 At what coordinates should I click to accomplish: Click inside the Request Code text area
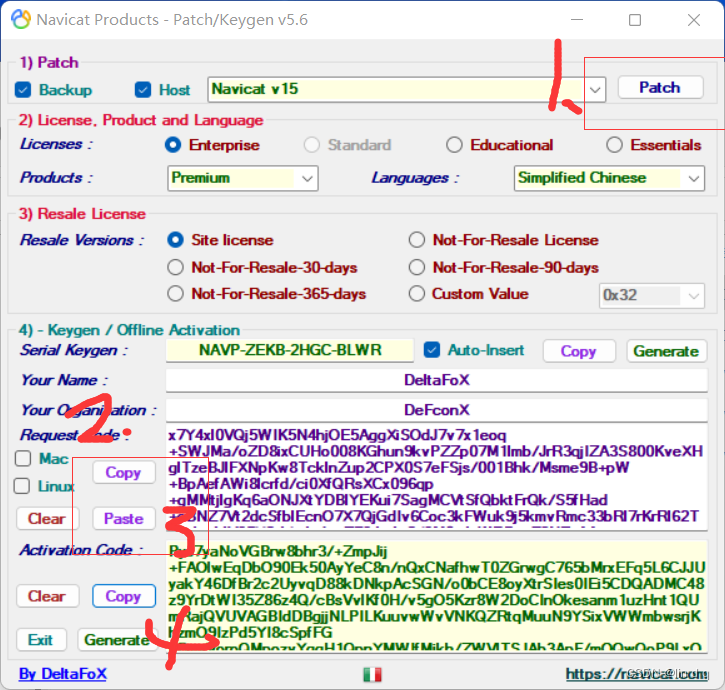point(437,477)
